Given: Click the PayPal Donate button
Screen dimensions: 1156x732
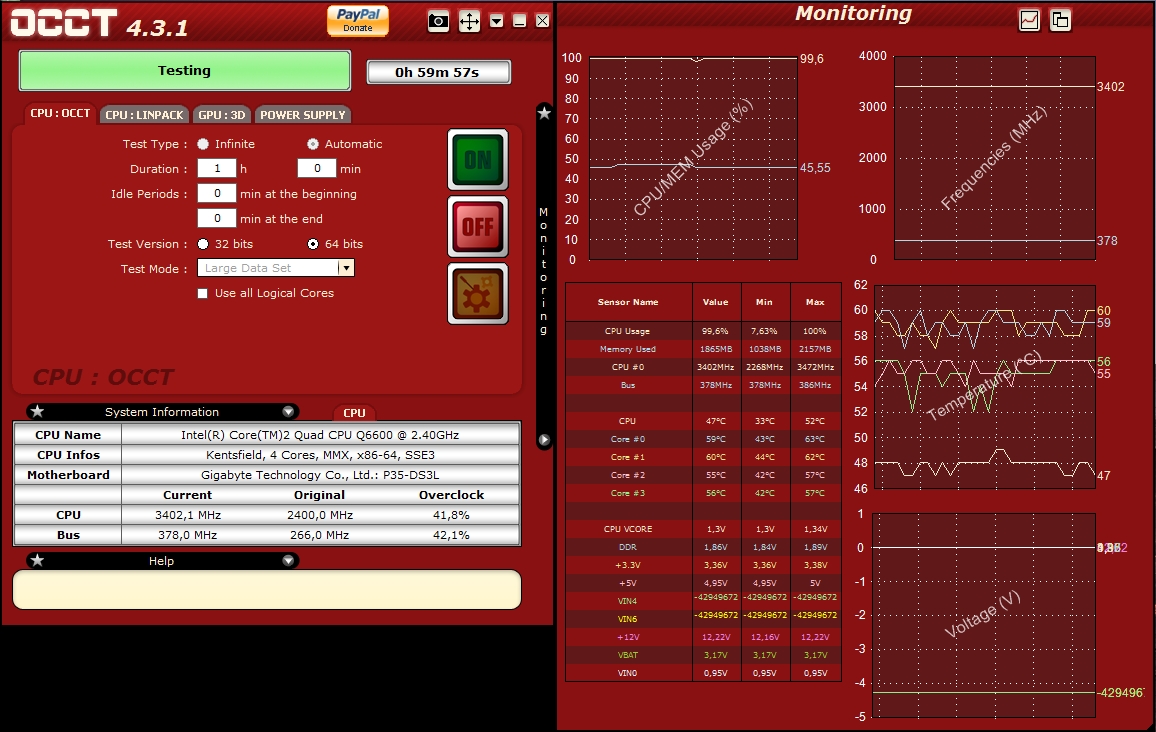Looking at the screenshot, I should tap(357, 20).
